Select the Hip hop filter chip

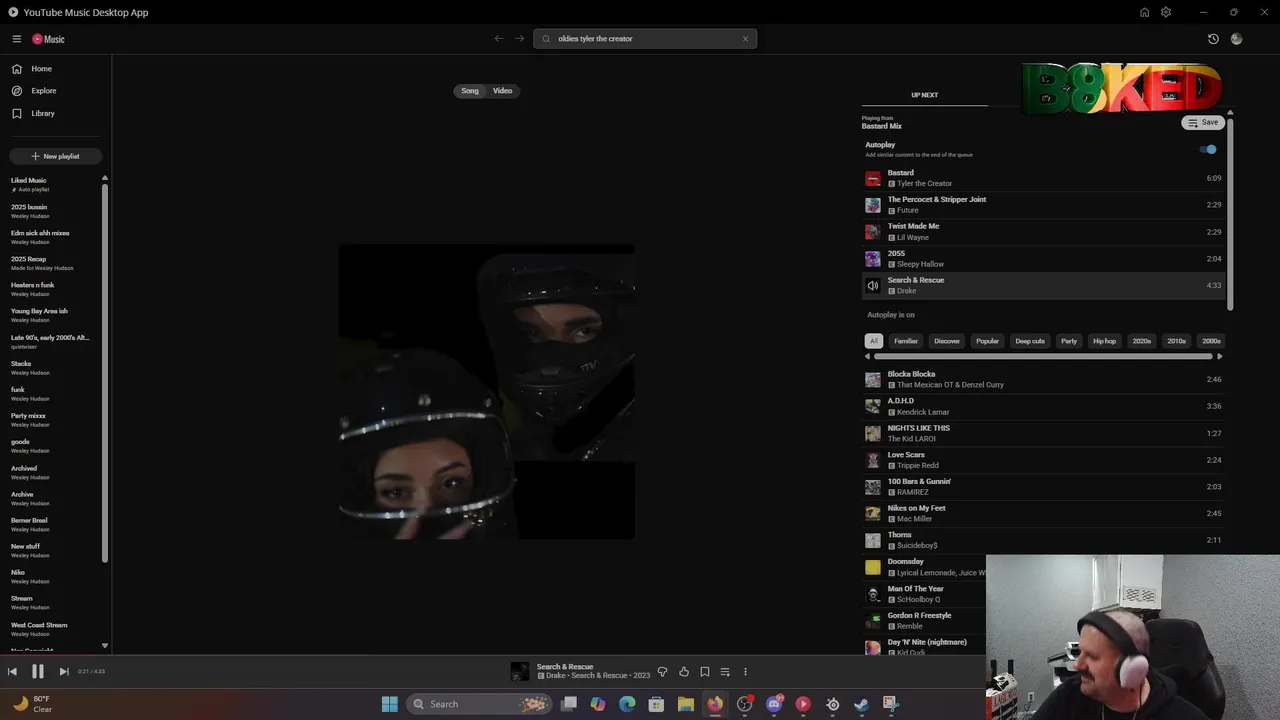1104,341
